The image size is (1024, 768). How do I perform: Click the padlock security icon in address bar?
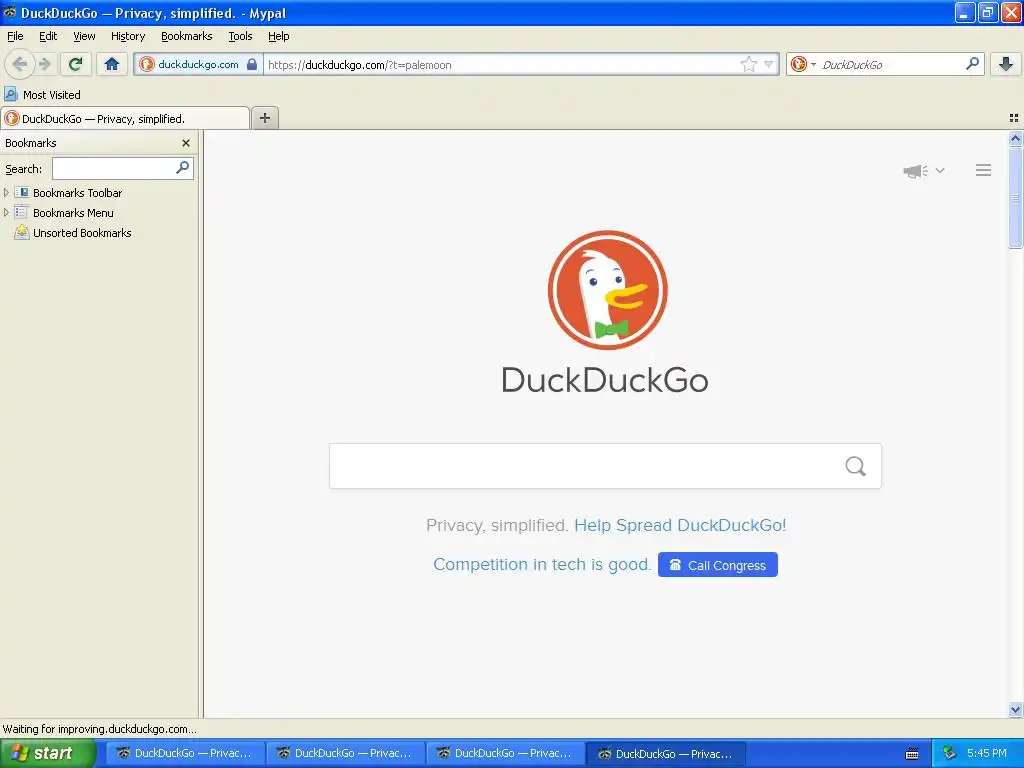251,64
